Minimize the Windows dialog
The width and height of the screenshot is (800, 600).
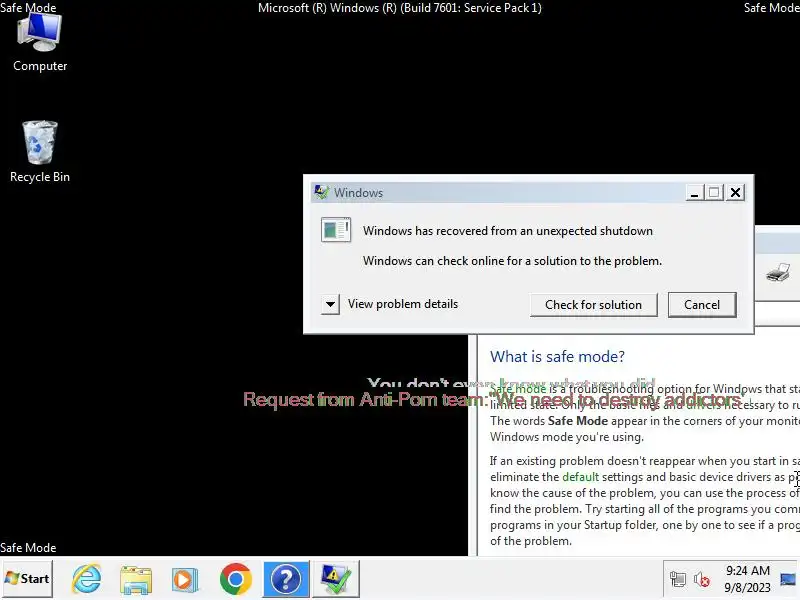pos(694,193)
